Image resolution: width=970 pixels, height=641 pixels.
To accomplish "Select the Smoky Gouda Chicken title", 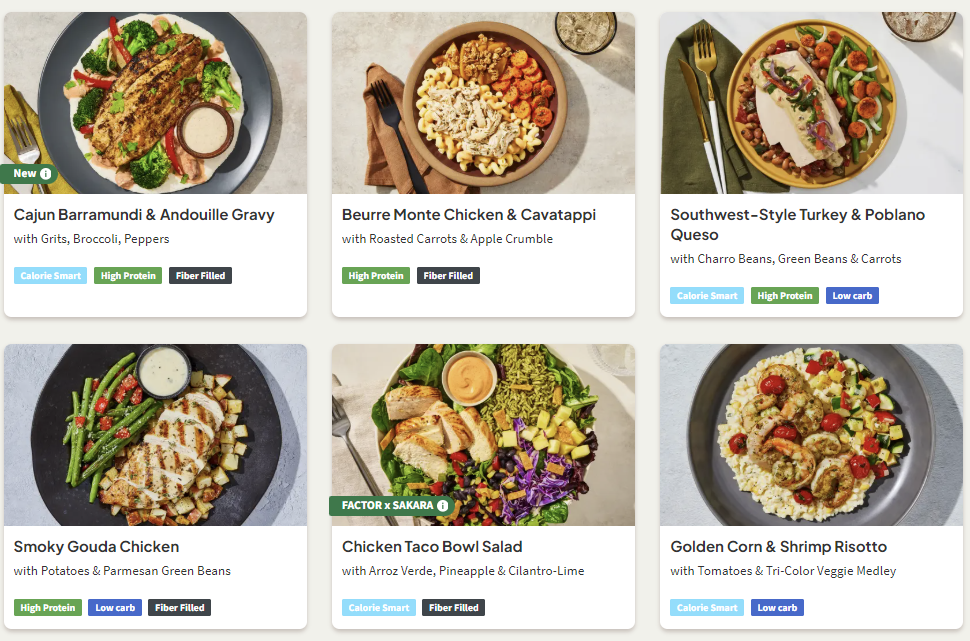I will point(96,547).
